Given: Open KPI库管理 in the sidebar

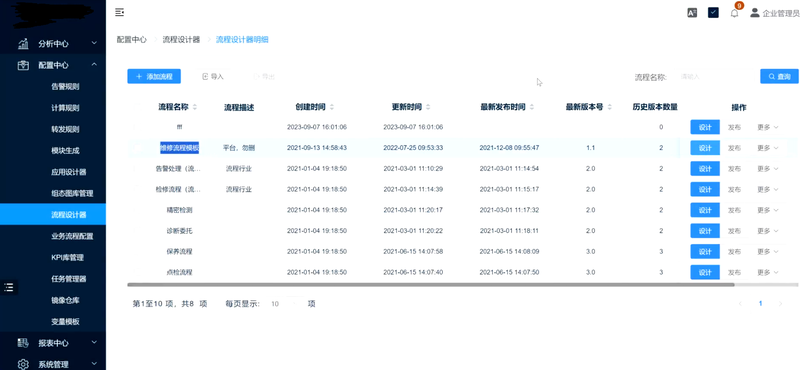Looking at the screenshot, I should pos(67,258).
